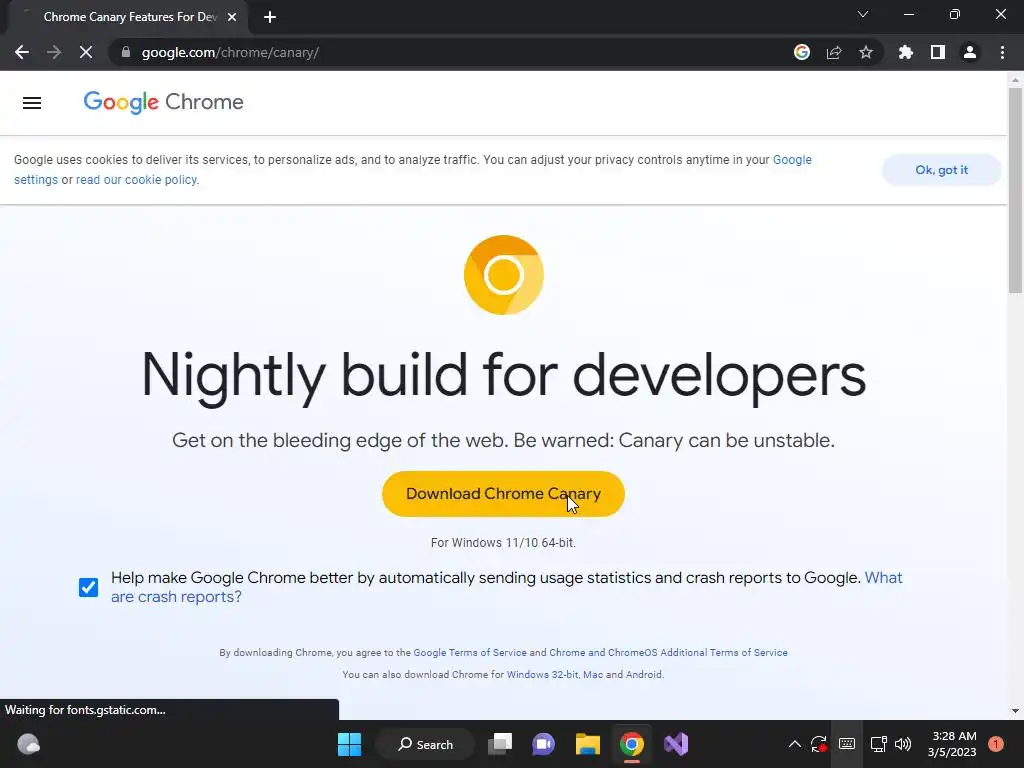
Task: Open the clock showing 3:28 AM
Action: tap(952, 744)
